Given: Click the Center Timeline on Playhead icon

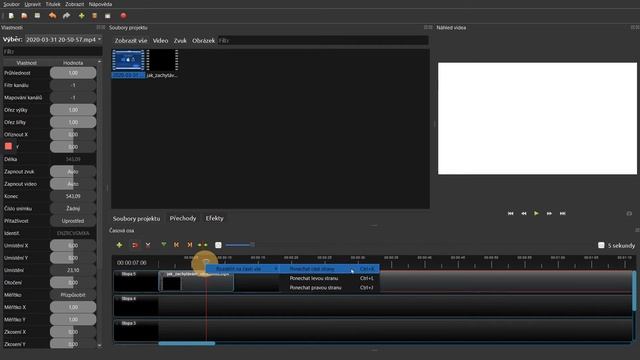Looking at the screenshot, I should (x=202, y=245).
